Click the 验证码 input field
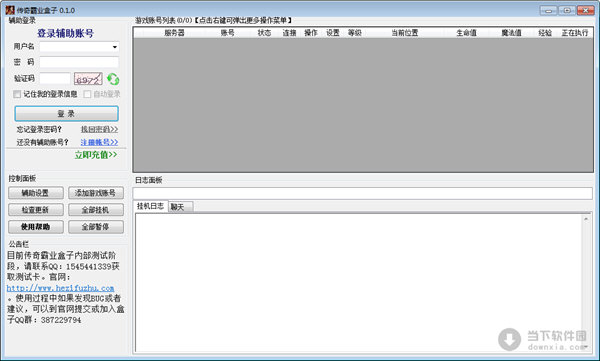This screenshot has height=361, width=600. 55,78
